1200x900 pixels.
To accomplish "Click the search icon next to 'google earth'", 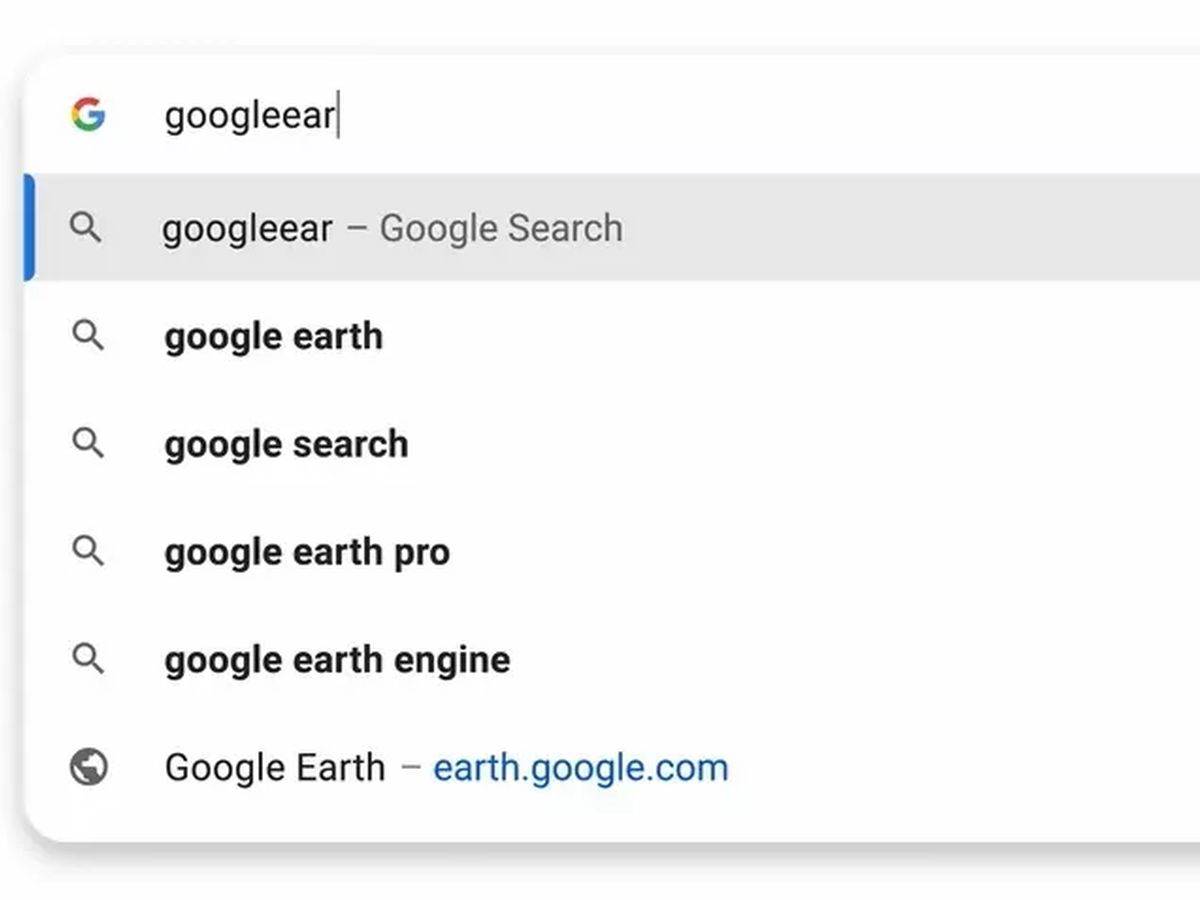I will click(88, 336).
